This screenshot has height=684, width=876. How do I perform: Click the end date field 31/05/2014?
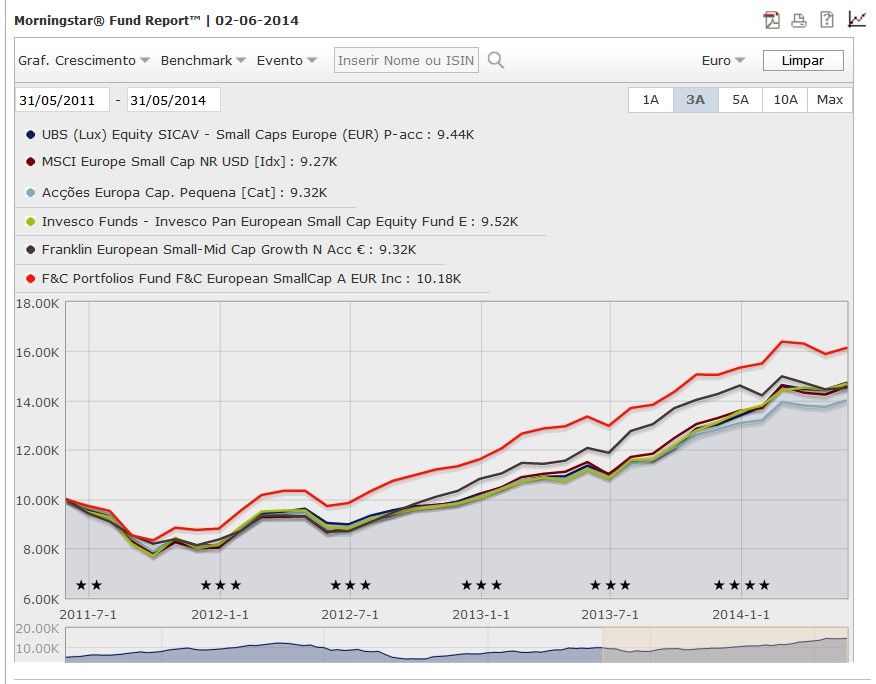pos(174,100)
